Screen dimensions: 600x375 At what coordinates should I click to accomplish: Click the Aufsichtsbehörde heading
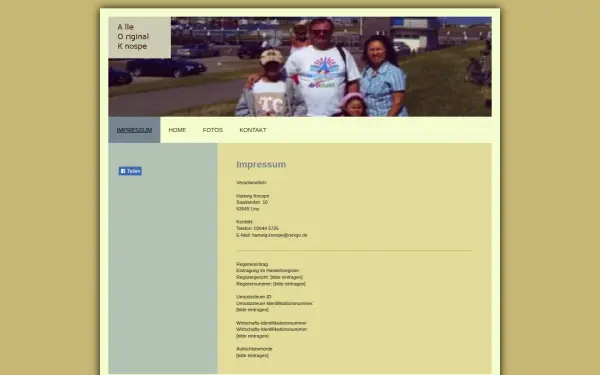point(254,349)
